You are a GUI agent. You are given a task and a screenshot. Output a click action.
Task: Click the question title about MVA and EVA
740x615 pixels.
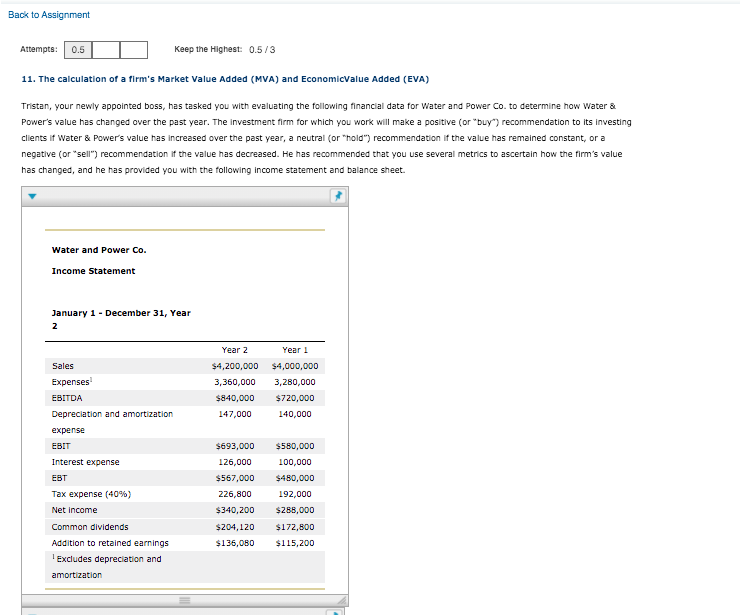click(225, 79)
